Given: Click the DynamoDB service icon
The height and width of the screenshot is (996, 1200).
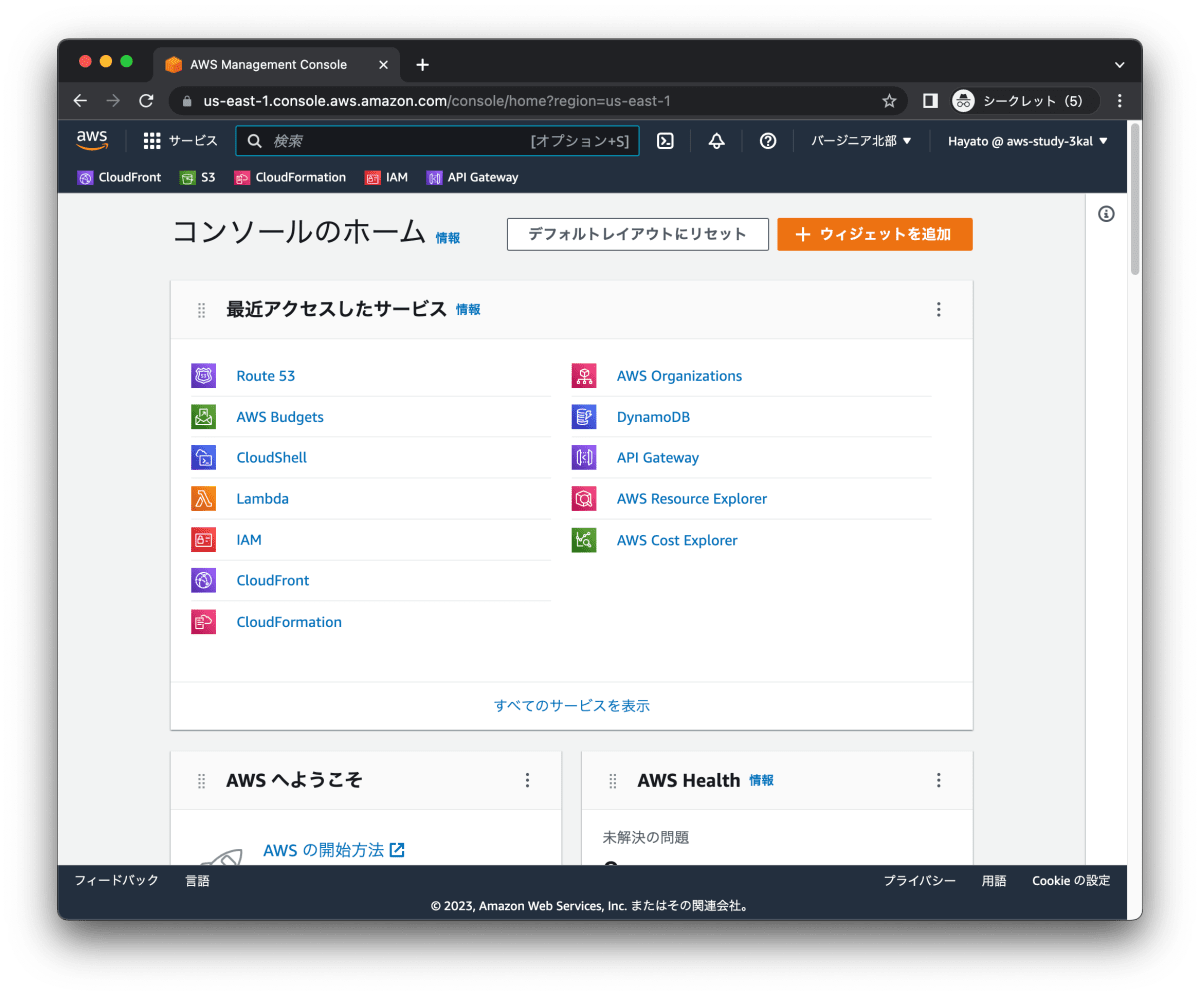Looking at the screenshot, I should (584, 417).
